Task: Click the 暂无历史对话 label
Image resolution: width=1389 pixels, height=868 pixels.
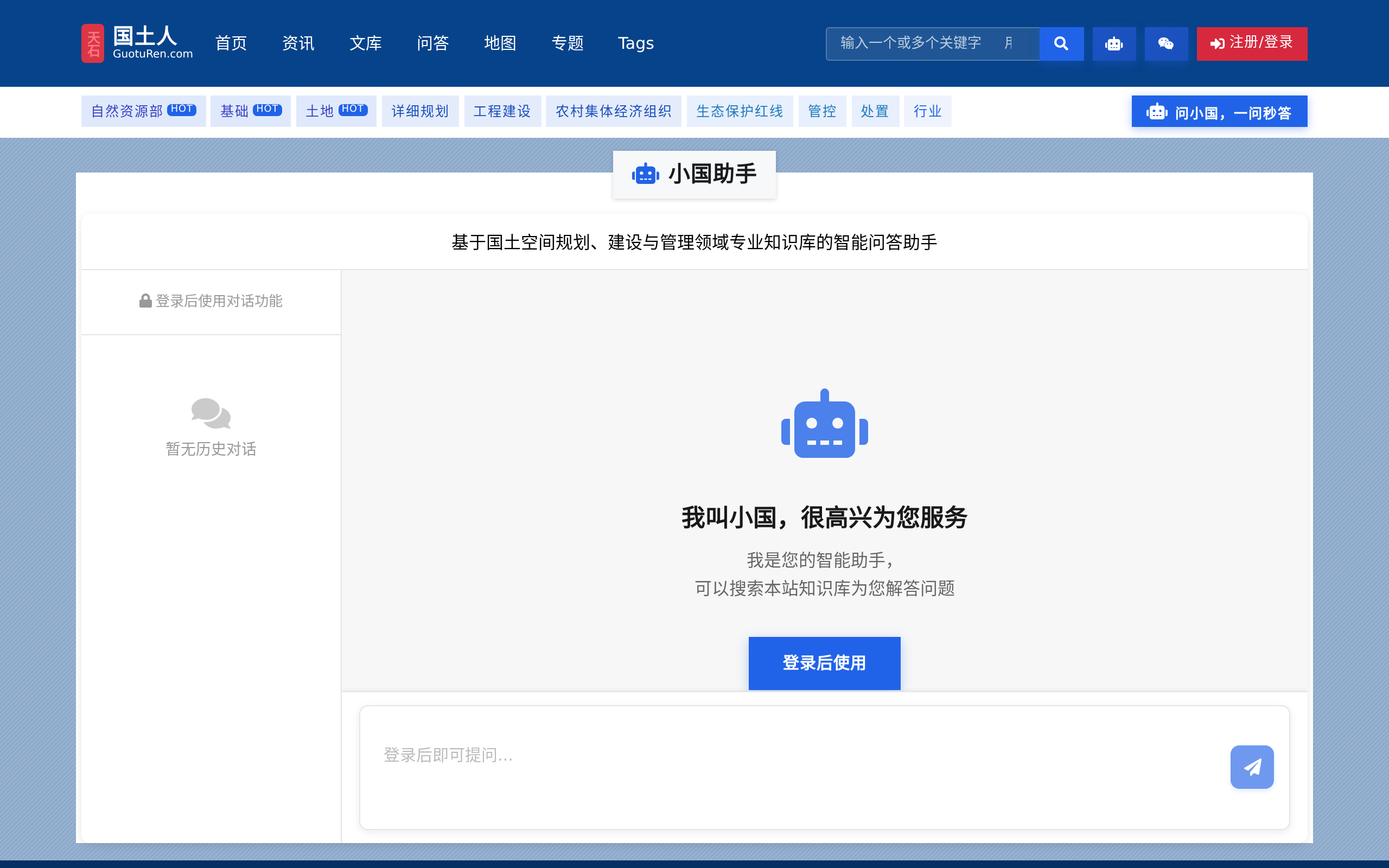Action: (x=211, y=449)
